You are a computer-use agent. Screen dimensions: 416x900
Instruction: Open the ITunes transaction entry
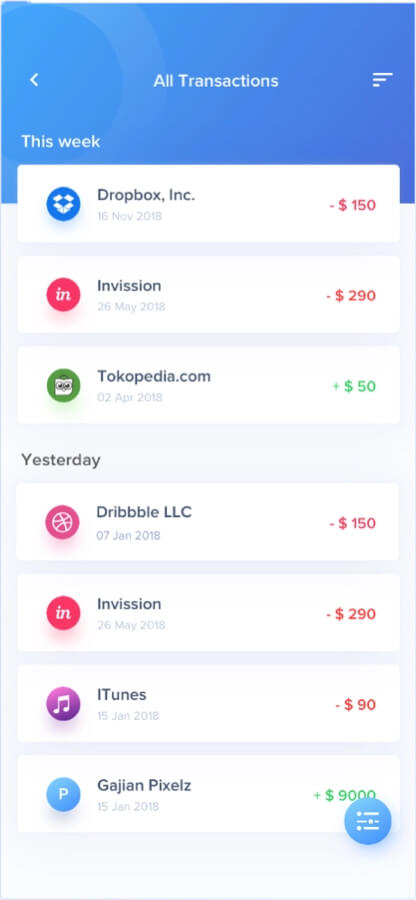(208, 703)
